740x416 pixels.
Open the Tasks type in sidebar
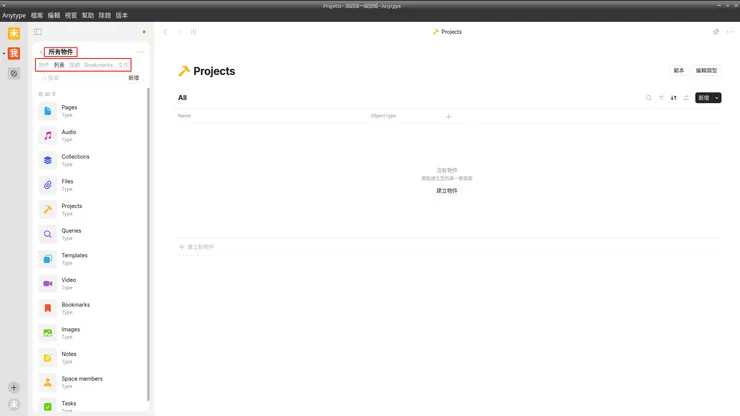coord(92,406)
